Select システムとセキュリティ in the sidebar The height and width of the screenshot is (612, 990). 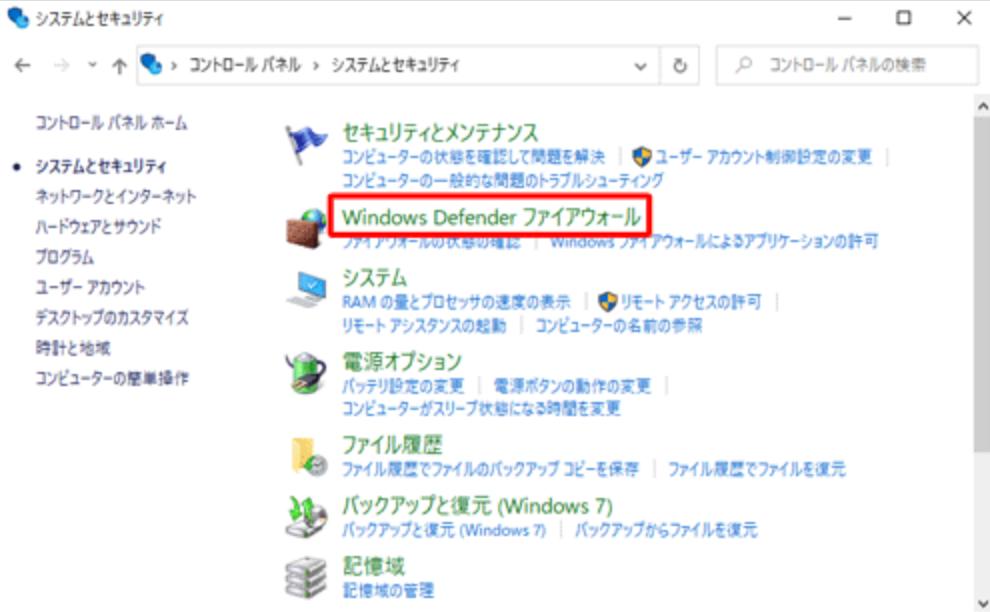click(100, 166)
